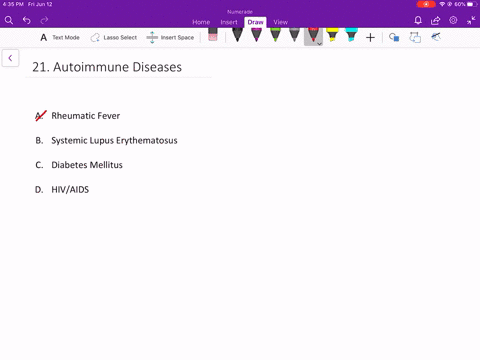Click the Ink to Shape icon
Viewport: 480px width, 360px height.
click(415, 37)
